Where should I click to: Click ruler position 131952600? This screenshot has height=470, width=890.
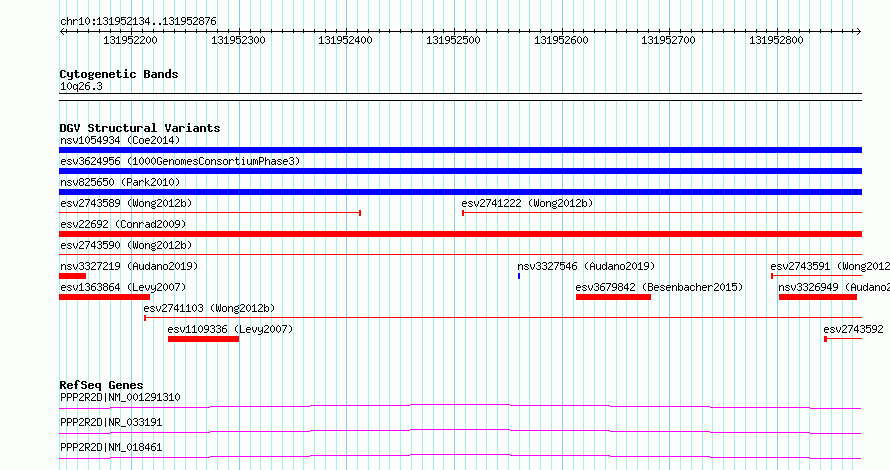(x=561, y=40)
